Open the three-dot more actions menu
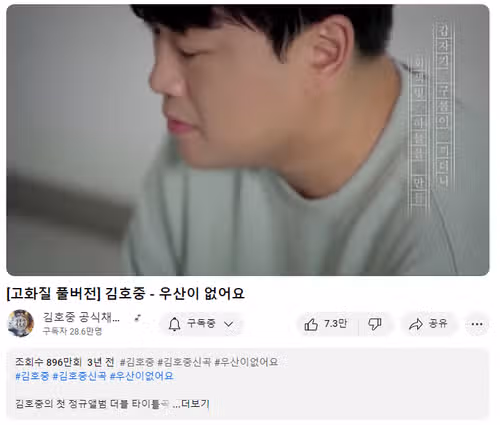500x425 pixels. click(477, 324)
